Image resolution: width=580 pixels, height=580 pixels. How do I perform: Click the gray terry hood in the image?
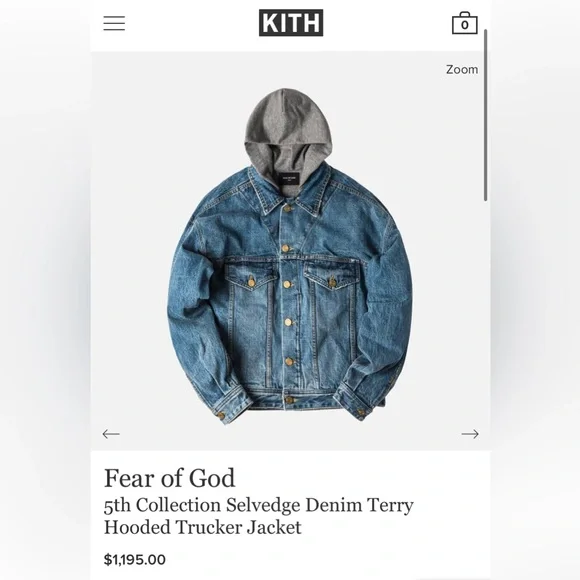(x=287, y=129)
